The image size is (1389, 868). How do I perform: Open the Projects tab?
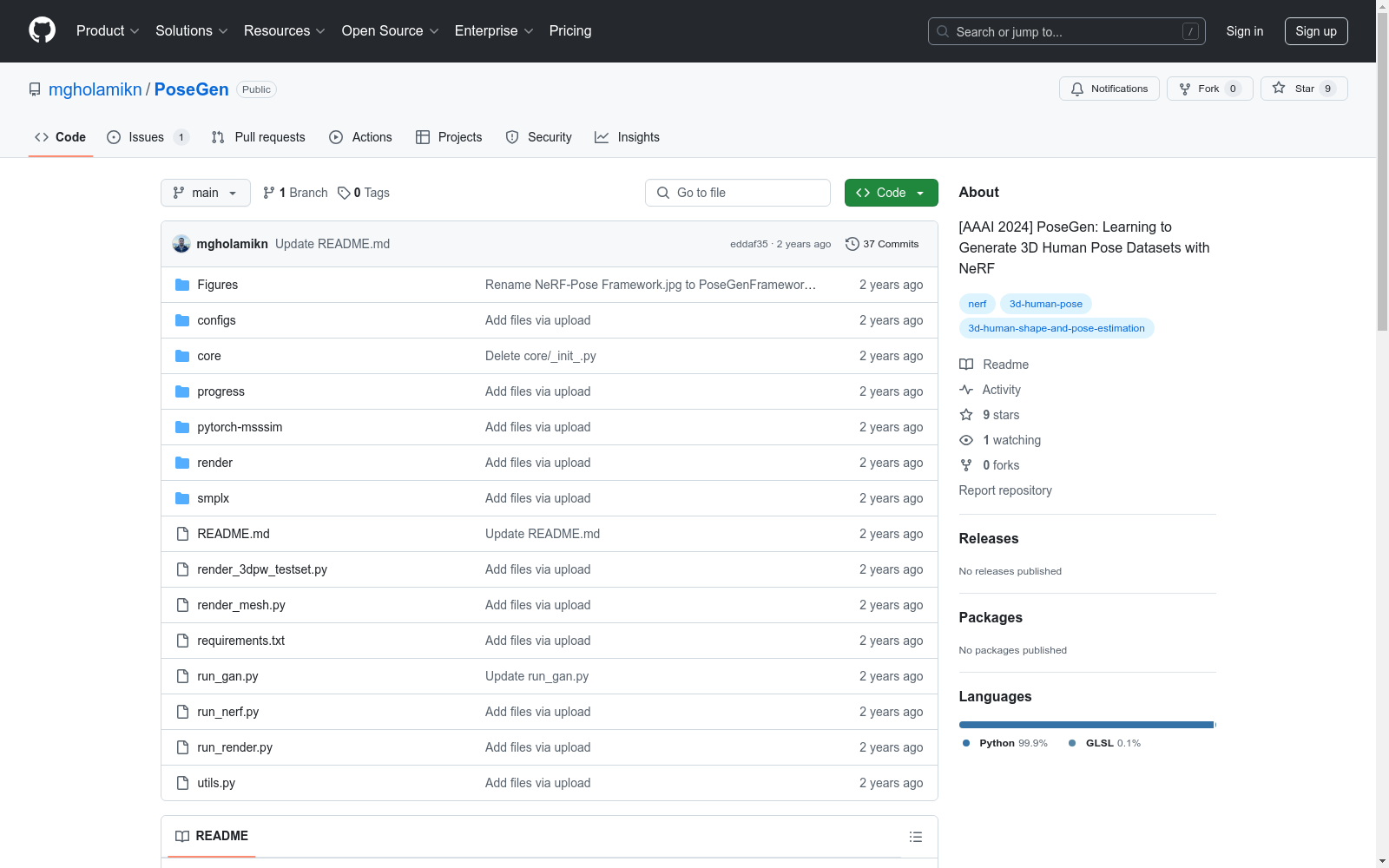[x=449, y=137]
